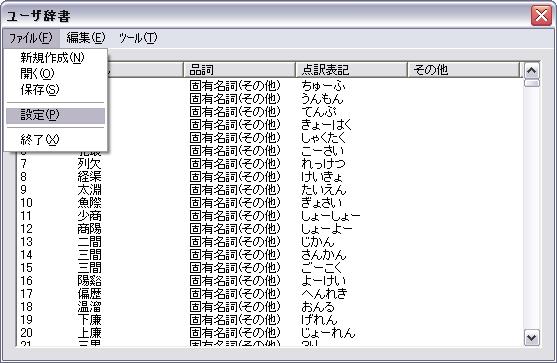Select row 11 word 少商
The width and height of the screenshot is (557, 363).
[90, 216]
